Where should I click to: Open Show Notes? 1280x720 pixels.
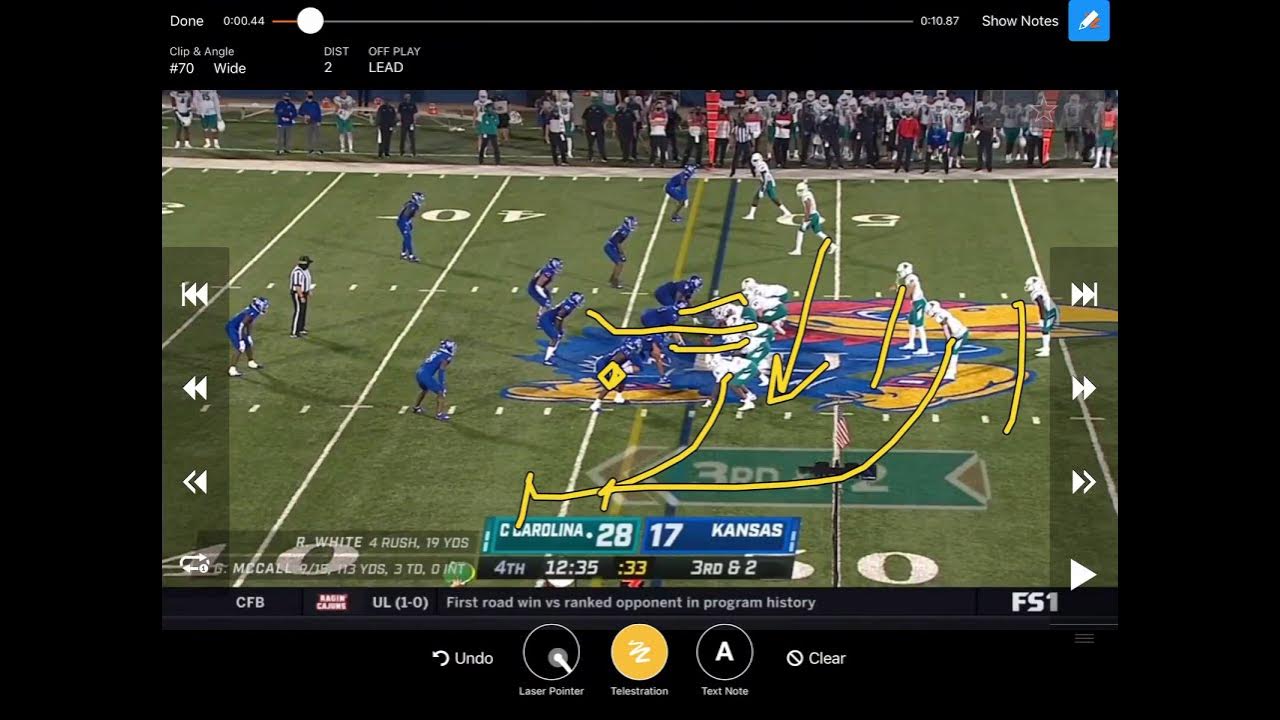click(x=1020, y=21)
